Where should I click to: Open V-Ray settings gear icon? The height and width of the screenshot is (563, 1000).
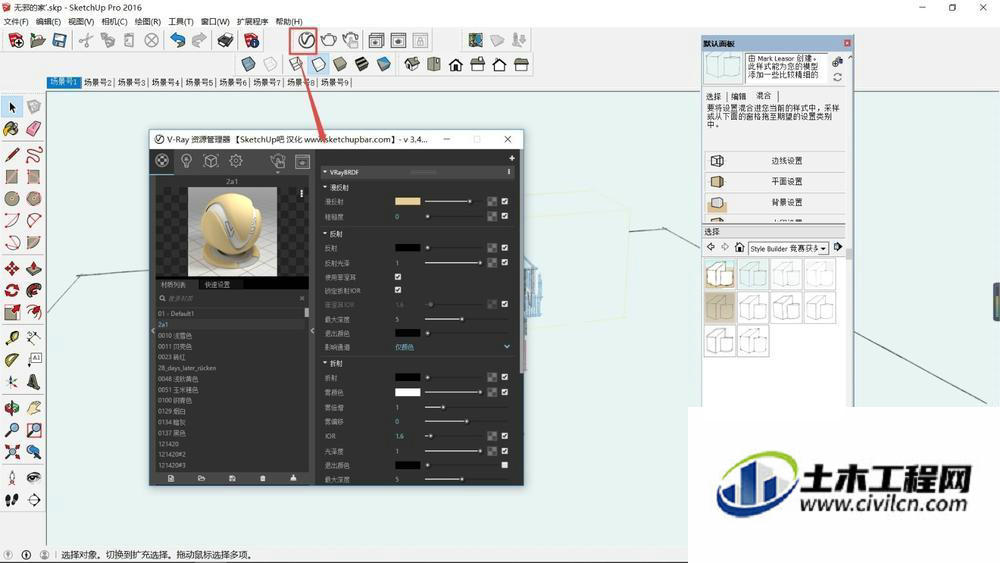[235, 161]
